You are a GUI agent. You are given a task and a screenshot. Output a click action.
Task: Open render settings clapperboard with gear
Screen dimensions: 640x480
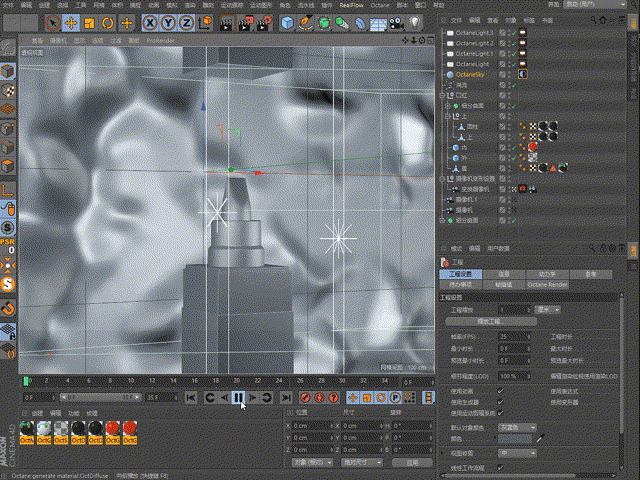click(264, 23)
